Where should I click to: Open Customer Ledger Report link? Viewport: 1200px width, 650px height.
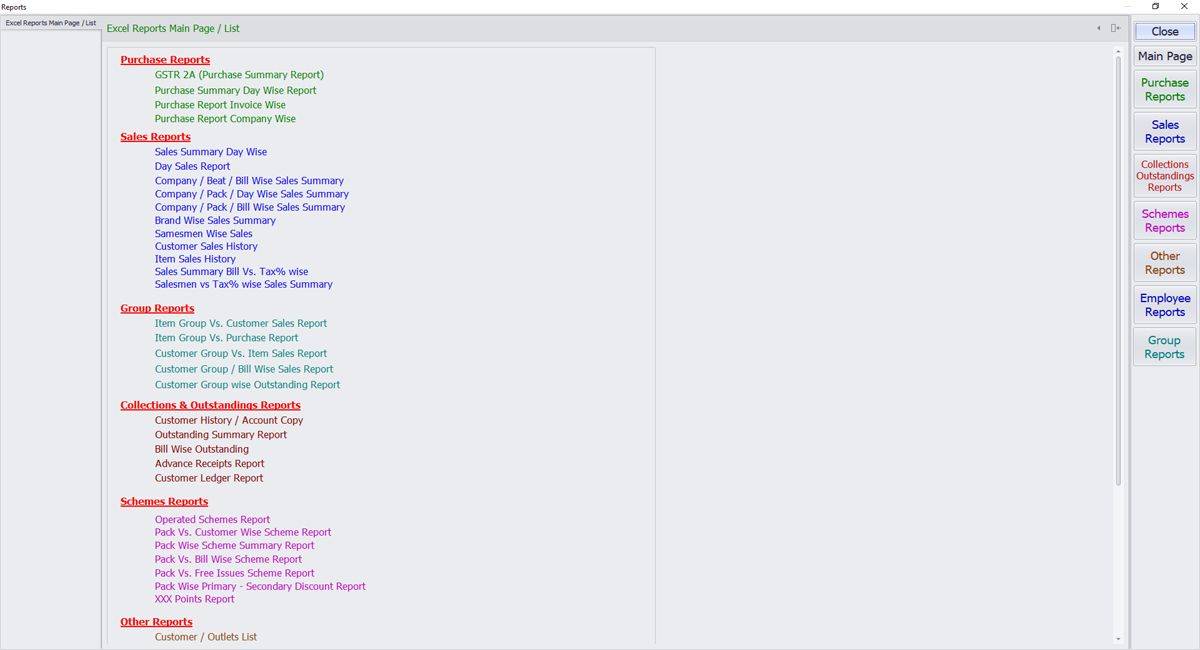pyautogui.click(x=209, y=478)
